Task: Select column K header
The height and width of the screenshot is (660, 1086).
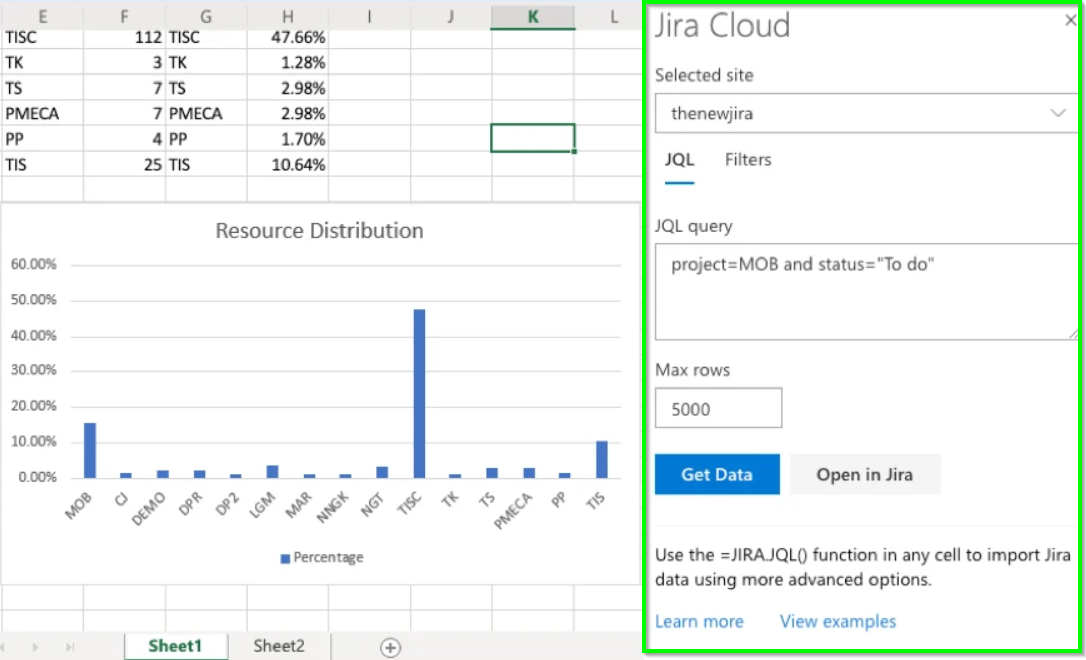Action: [533, 17]
